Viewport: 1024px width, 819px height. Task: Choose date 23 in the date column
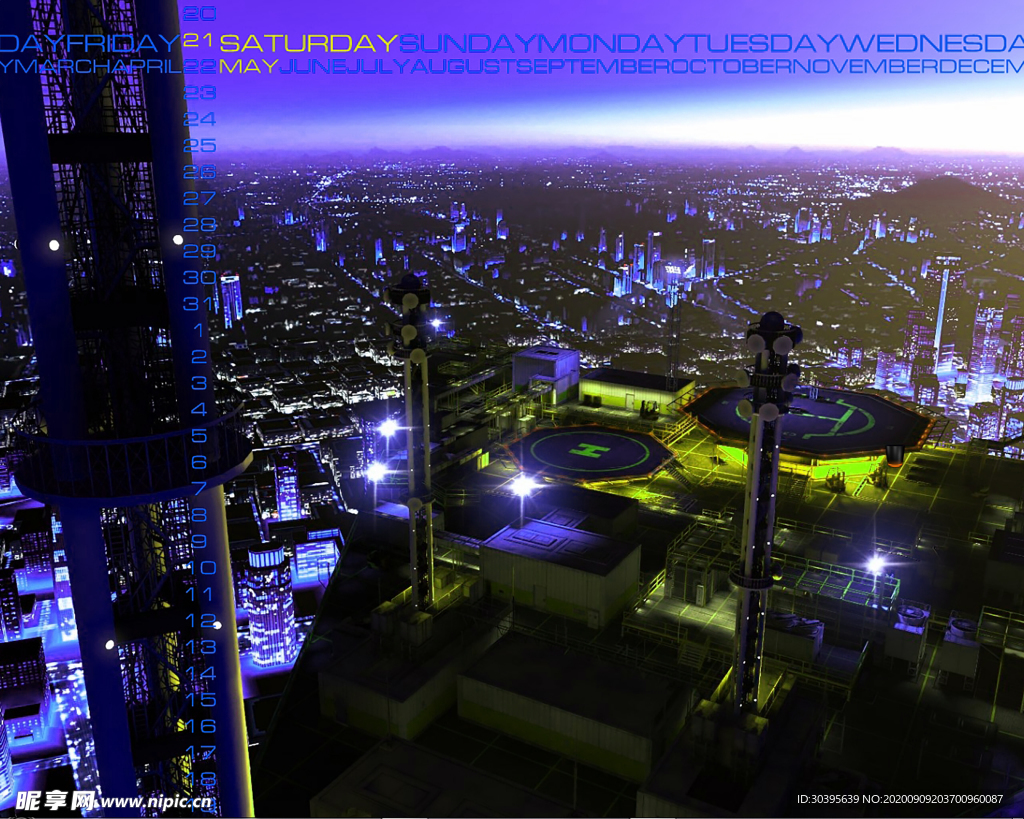coord(200,93)
